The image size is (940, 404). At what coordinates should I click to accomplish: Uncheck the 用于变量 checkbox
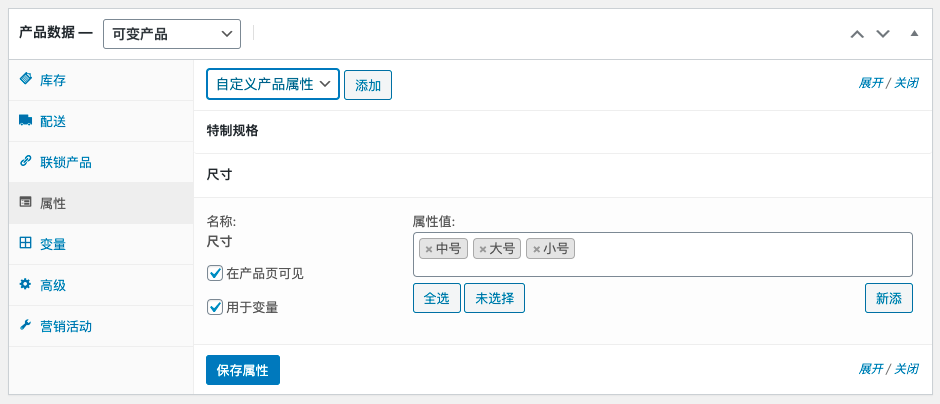click(215, 307)
